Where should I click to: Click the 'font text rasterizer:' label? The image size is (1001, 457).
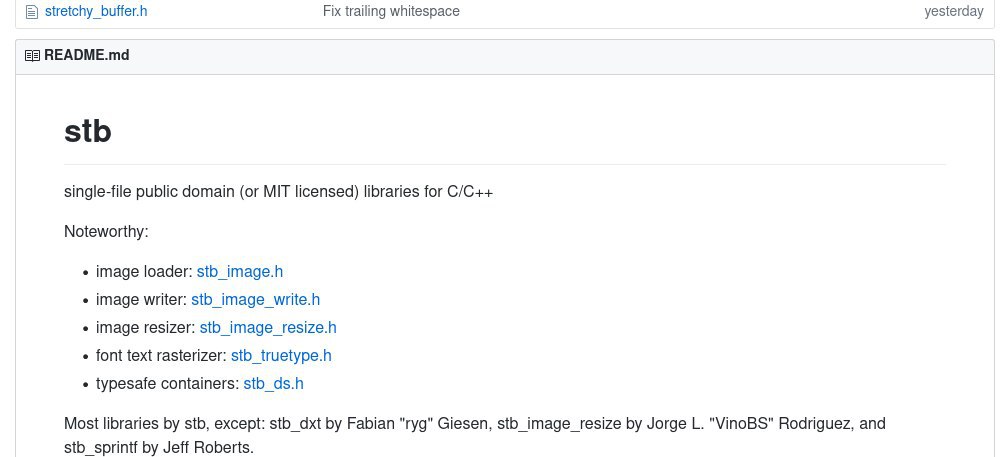162,356
